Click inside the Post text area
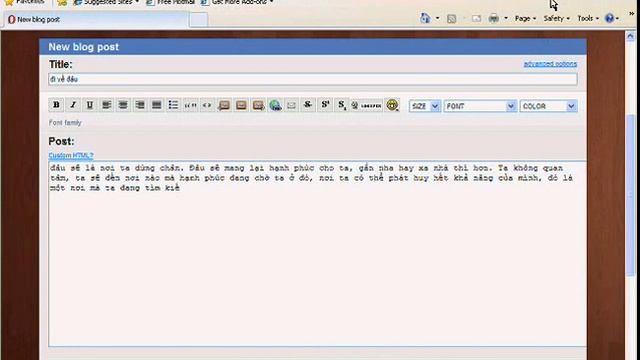Viewport: 640px width, 360px height. pos(318,254)
